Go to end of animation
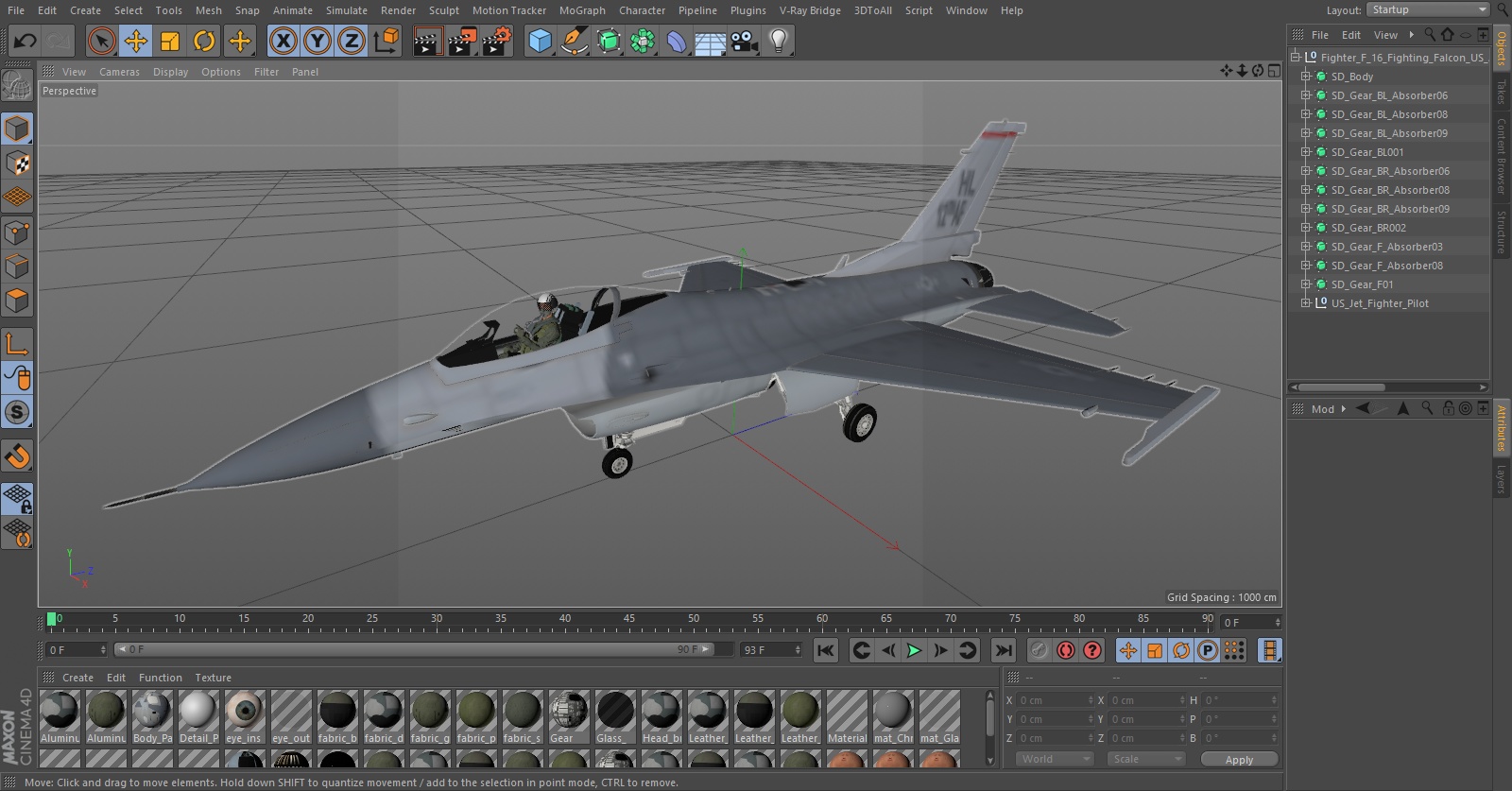1512x791 pixels. click(1004, 650)
